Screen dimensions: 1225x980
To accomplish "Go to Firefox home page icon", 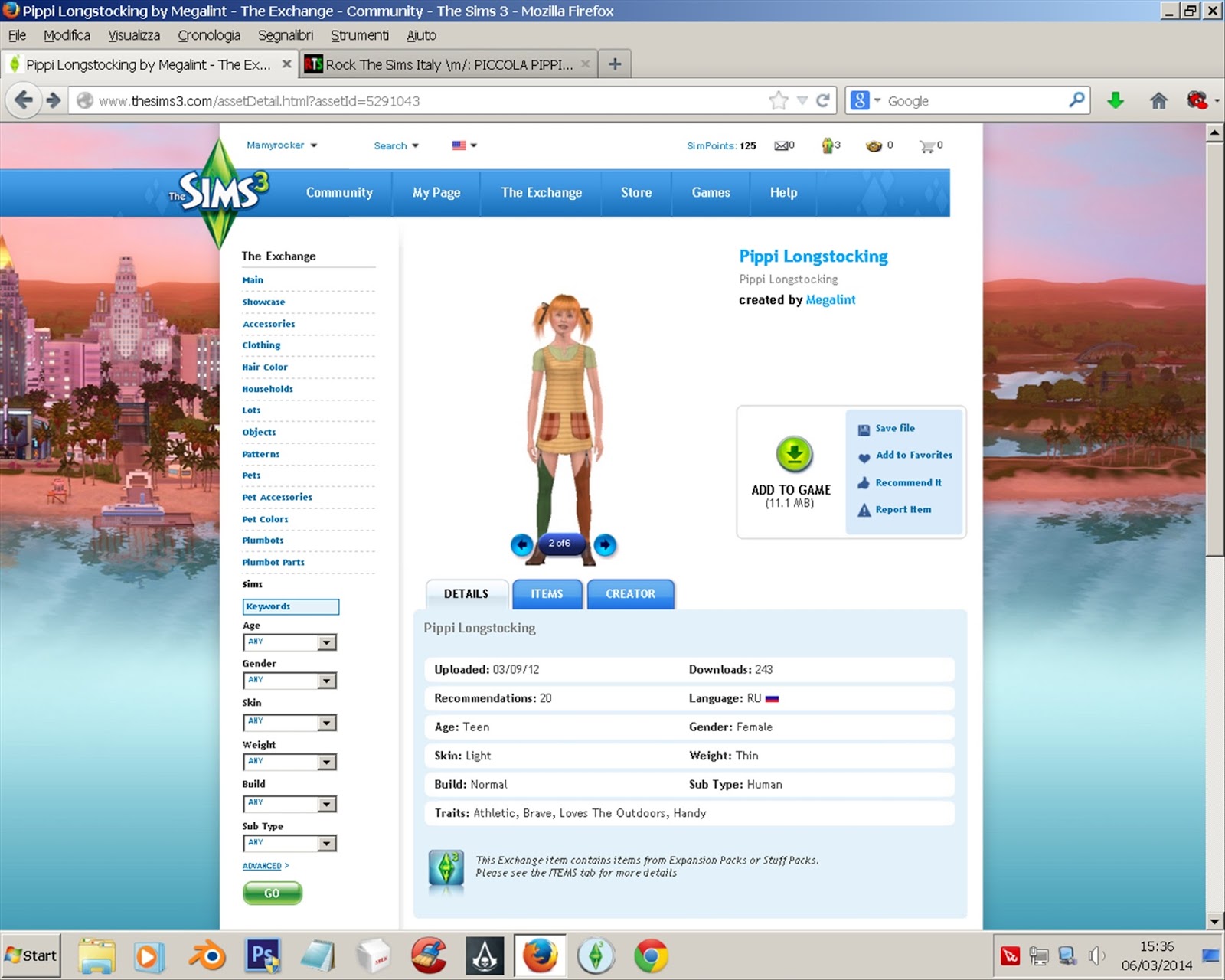I will point(1158,100).
